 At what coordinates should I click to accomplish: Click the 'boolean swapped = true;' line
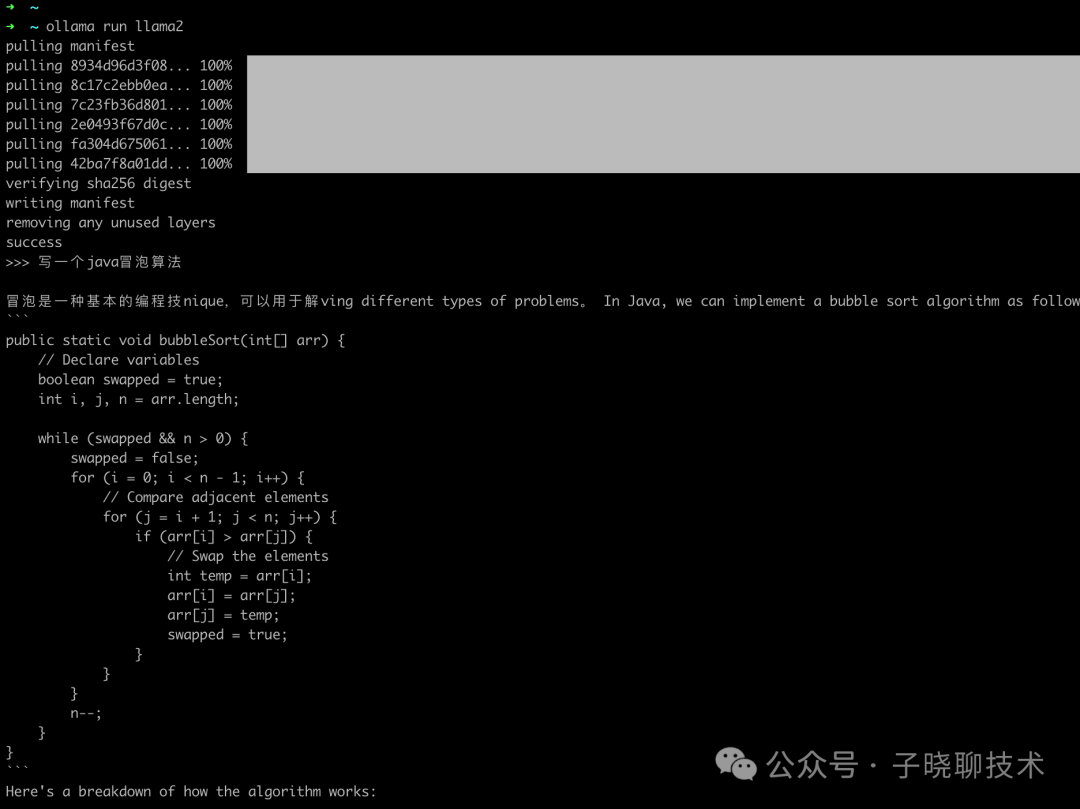[130, 379]
